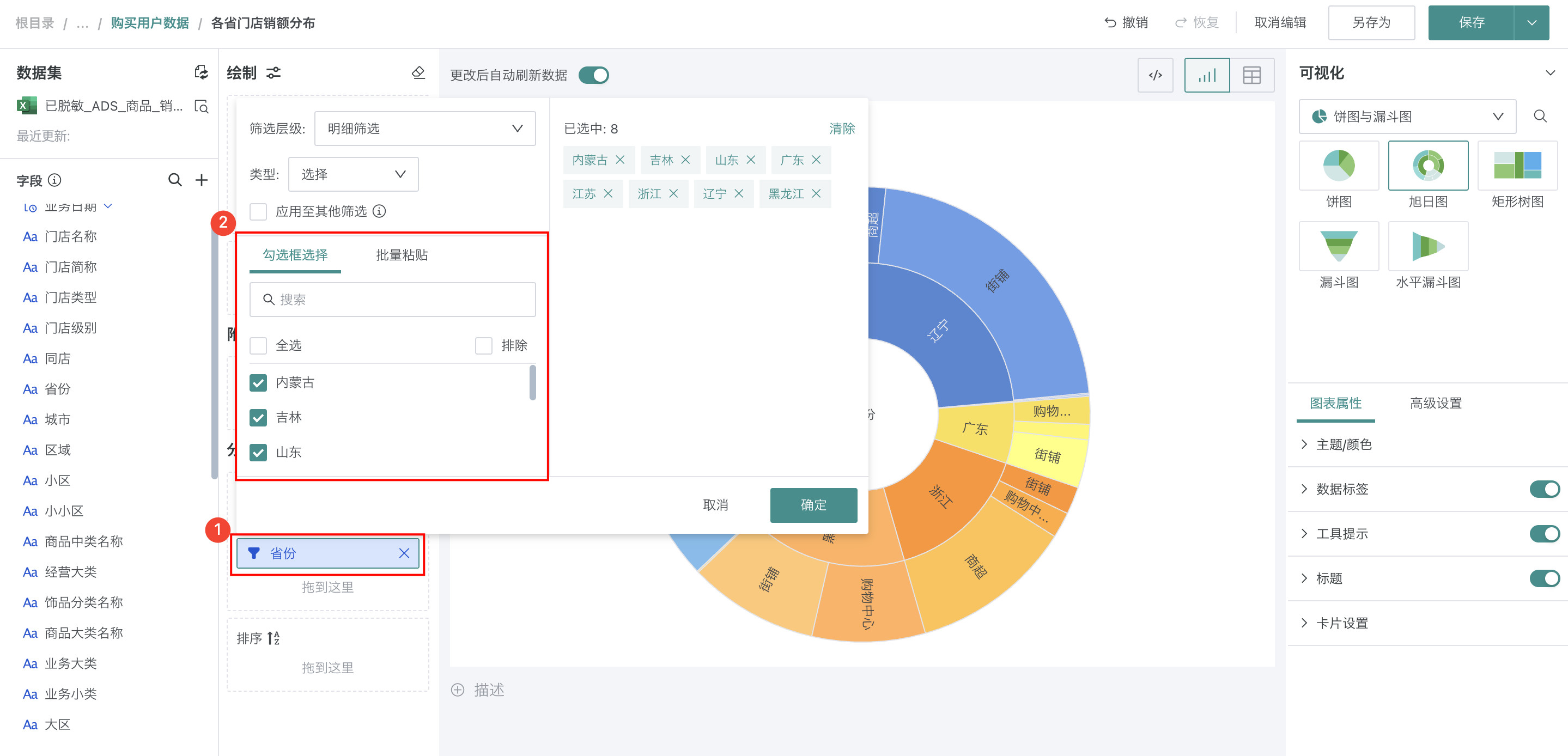Switch to table view icon
Viewport: 1568px width, 756px height.
[1251, 76]
